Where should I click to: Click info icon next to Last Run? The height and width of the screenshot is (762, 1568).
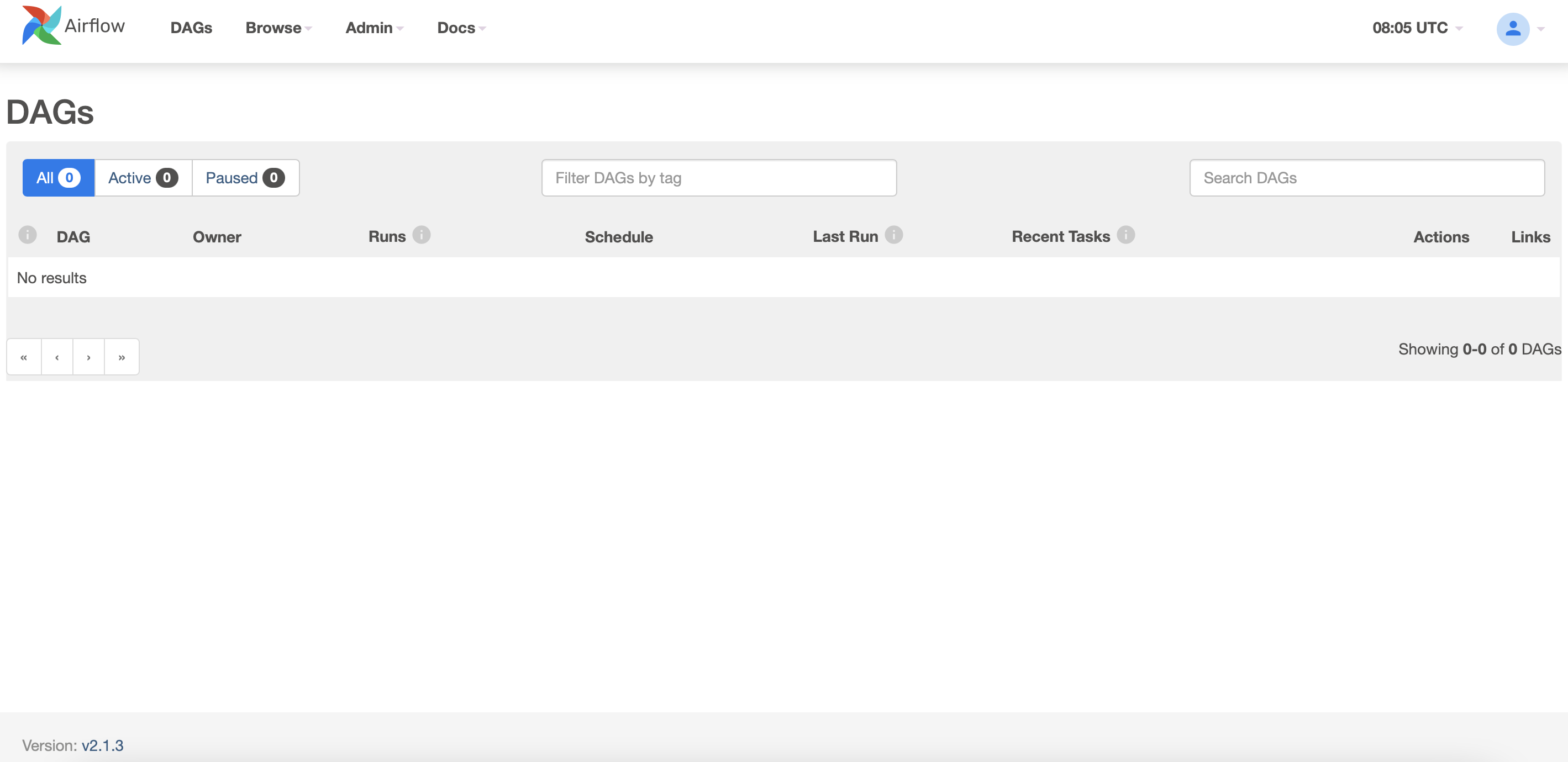[893, 235]
